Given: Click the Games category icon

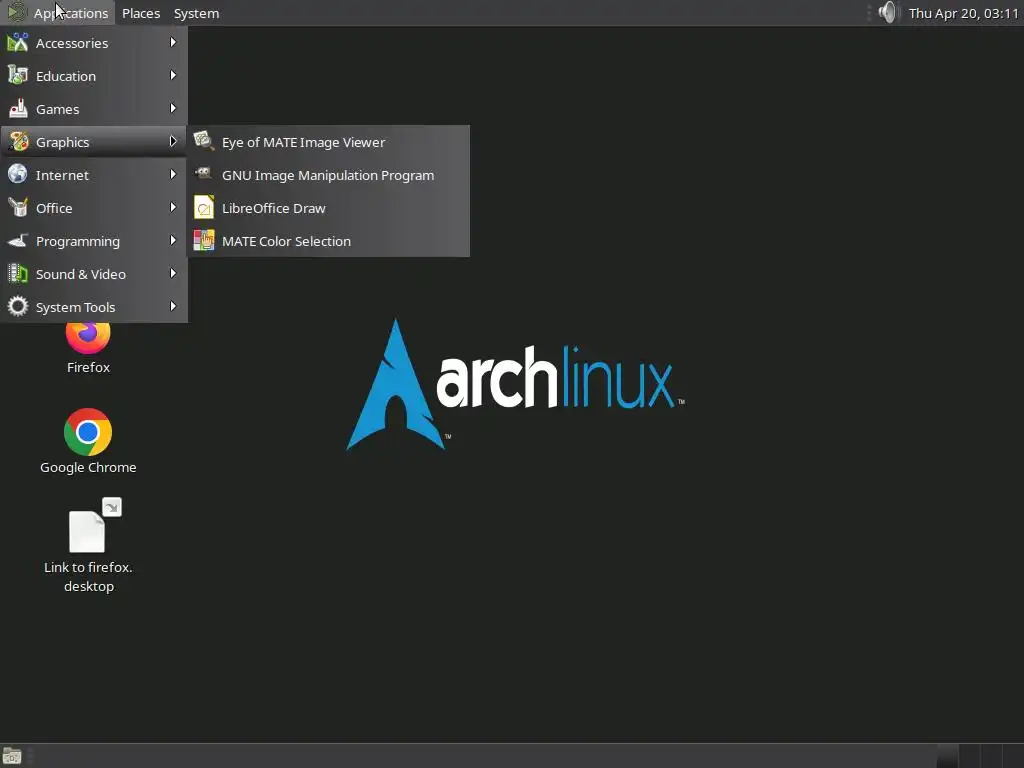Looking at the screenshot, I should (18, 109).
